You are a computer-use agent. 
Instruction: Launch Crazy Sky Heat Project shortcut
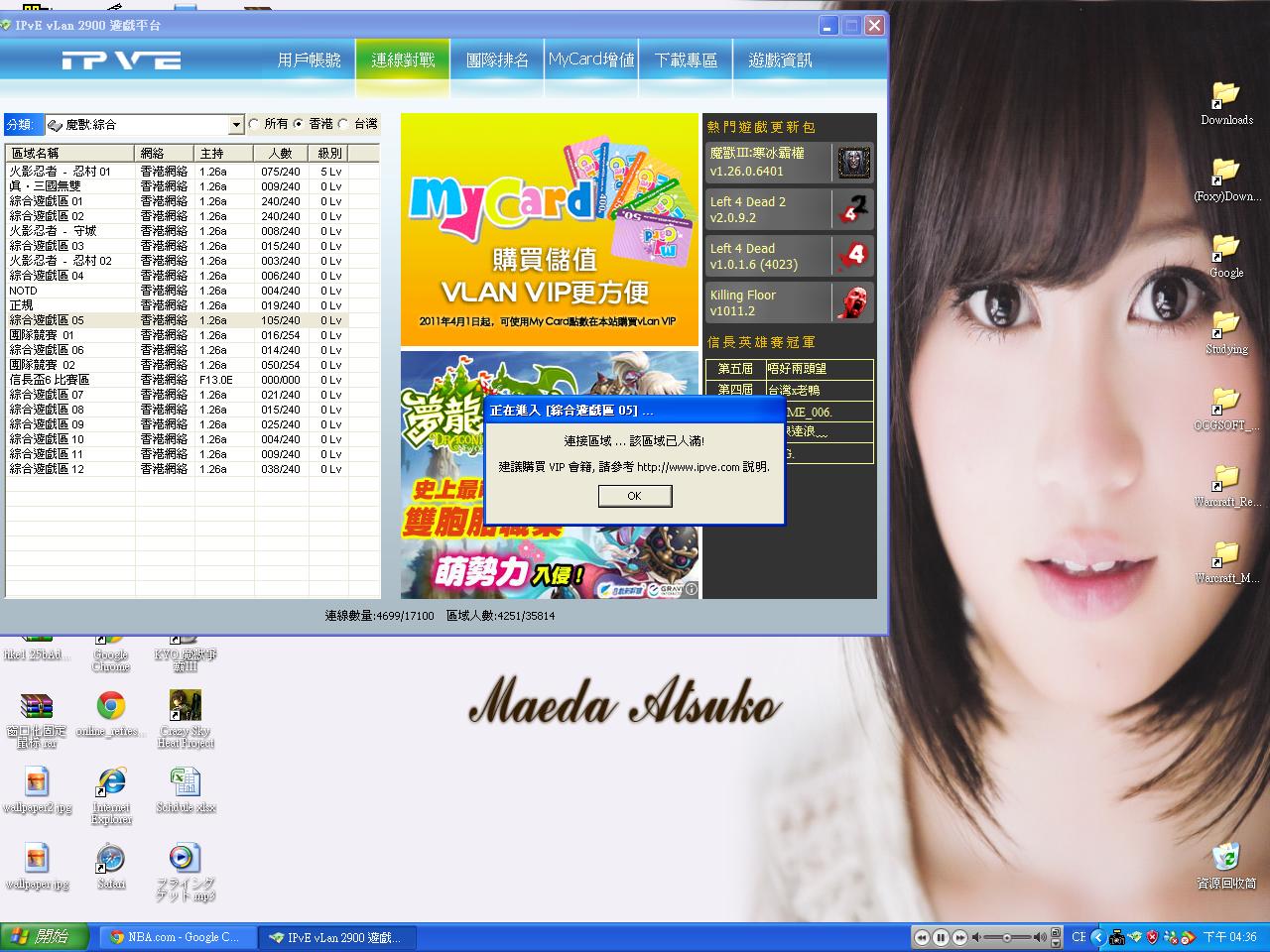(186, 719)
